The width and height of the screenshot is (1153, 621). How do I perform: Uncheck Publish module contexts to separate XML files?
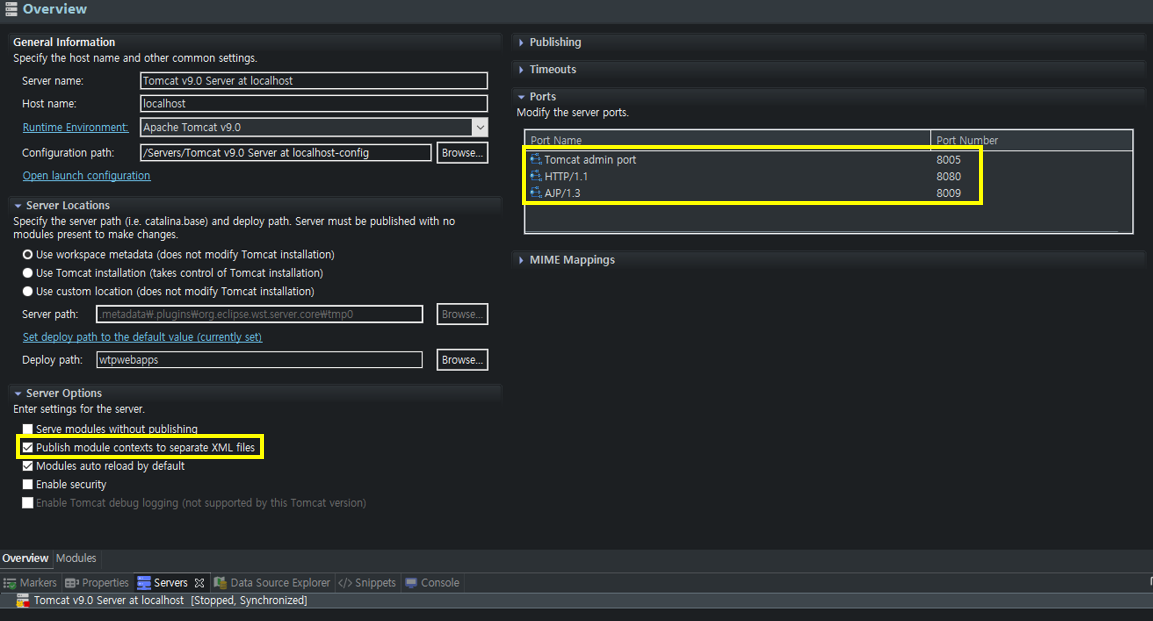coord(27,448)
